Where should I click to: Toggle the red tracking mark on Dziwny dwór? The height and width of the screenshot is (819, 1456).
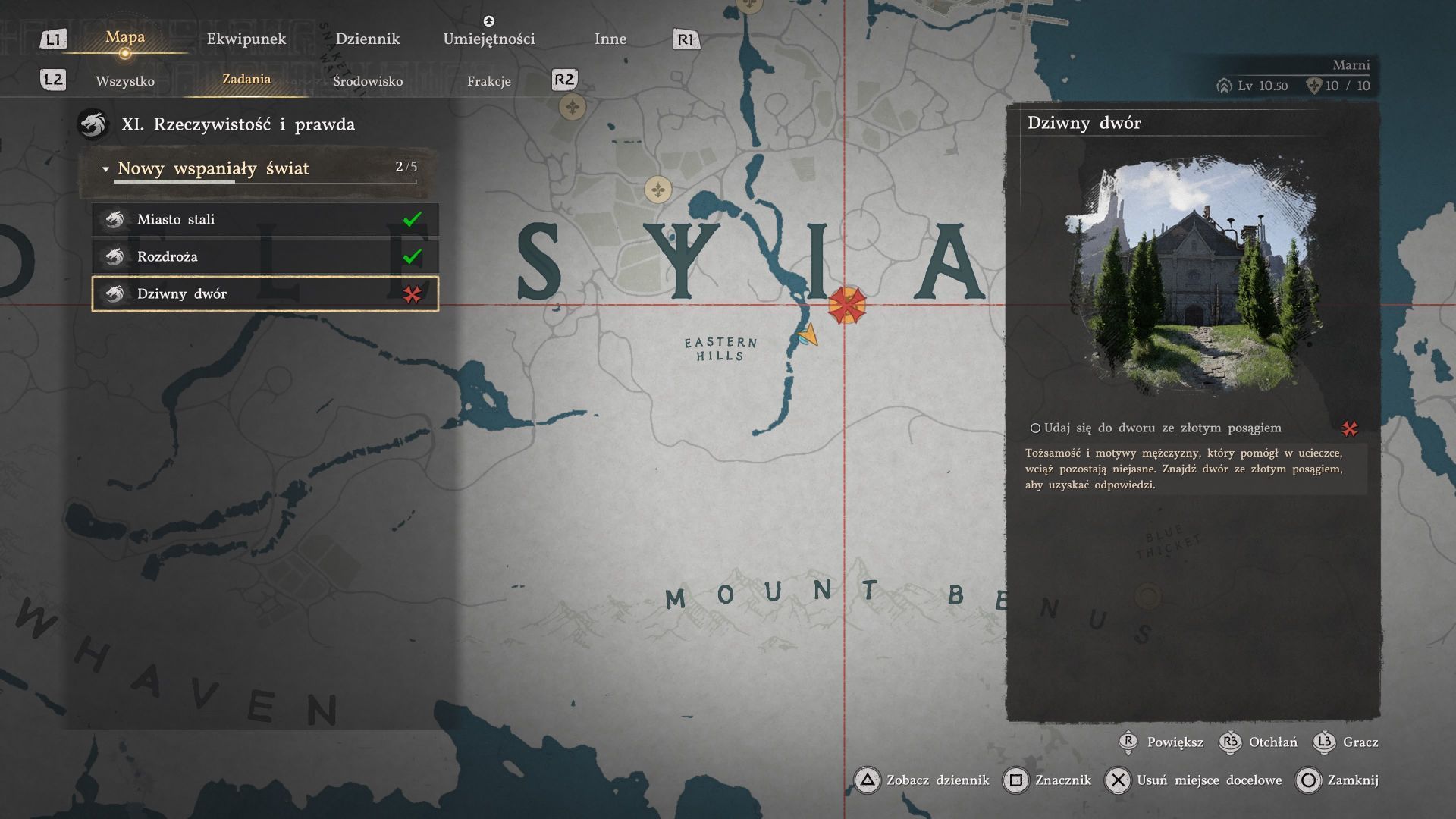tap(412, 294)
